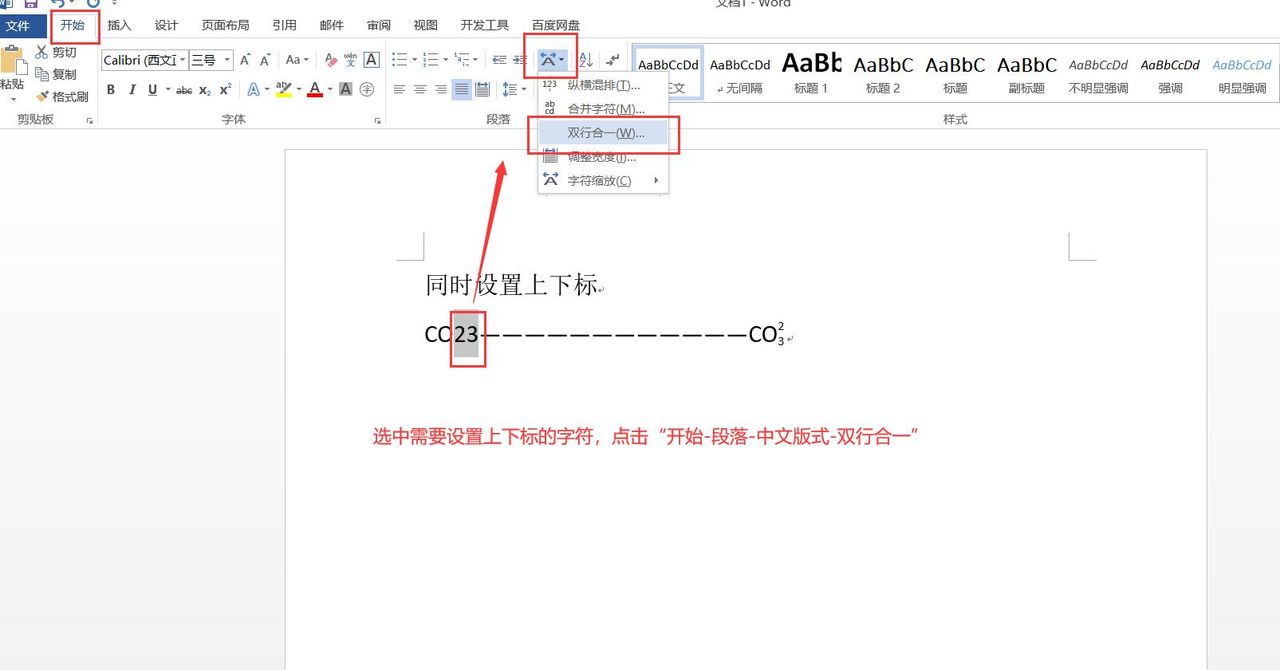The height and width of the screenshot is (670, 1280).
Task: Select the 标题 1 style
Action: pyautogui.click(x=810, y=70)
